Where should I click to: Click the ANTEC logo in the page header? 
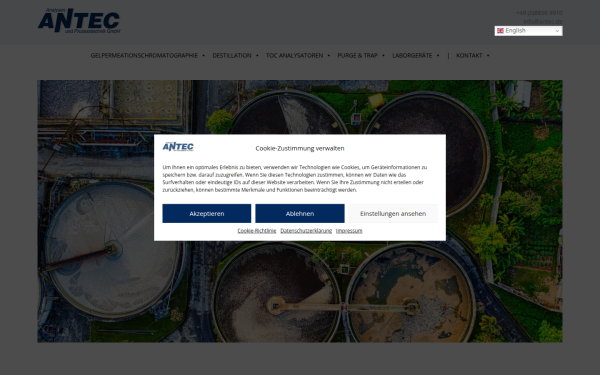pyautogui.click(x=79, y=21)
